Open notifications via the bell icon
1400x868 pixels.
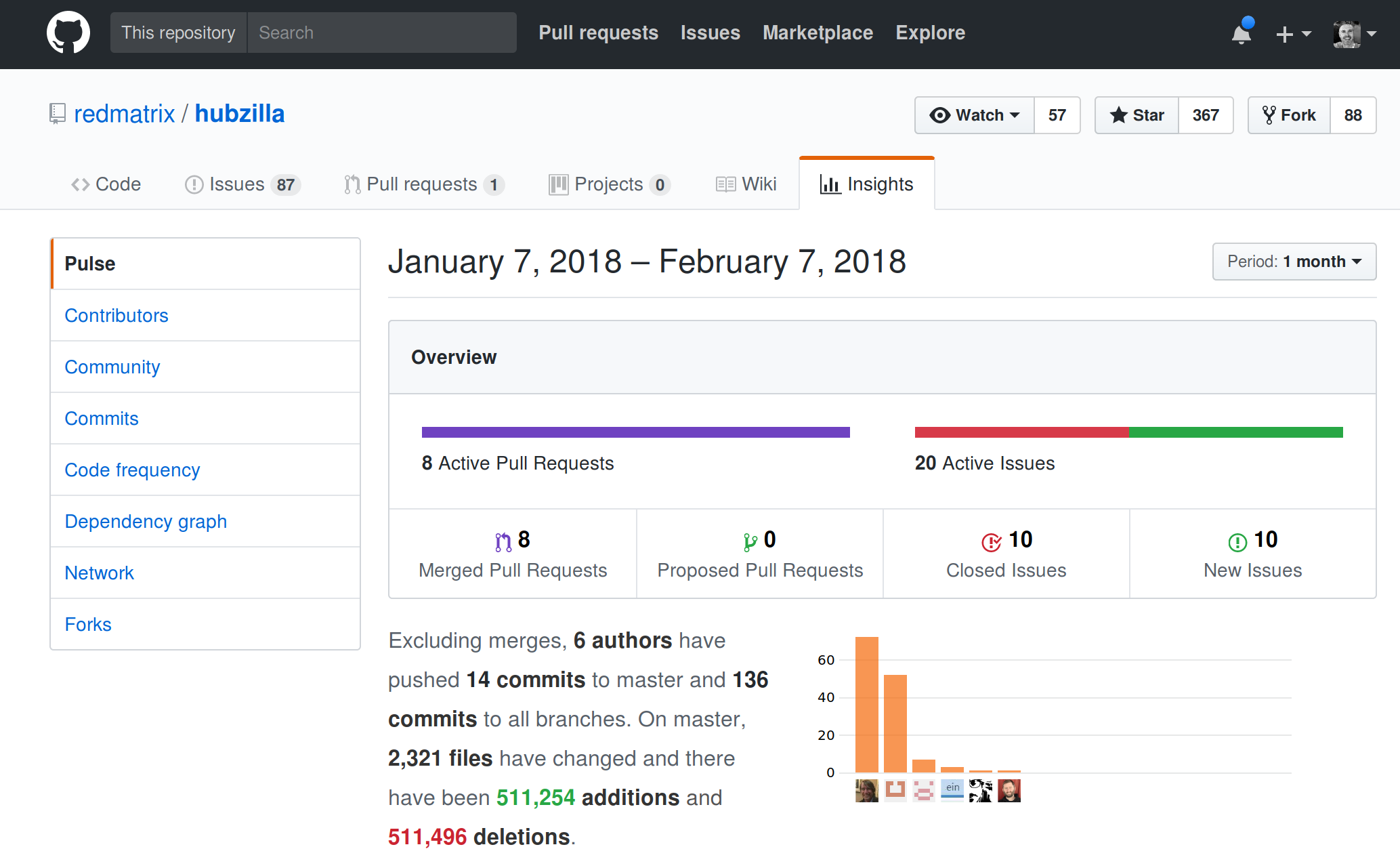click(x=1241, y=34)
